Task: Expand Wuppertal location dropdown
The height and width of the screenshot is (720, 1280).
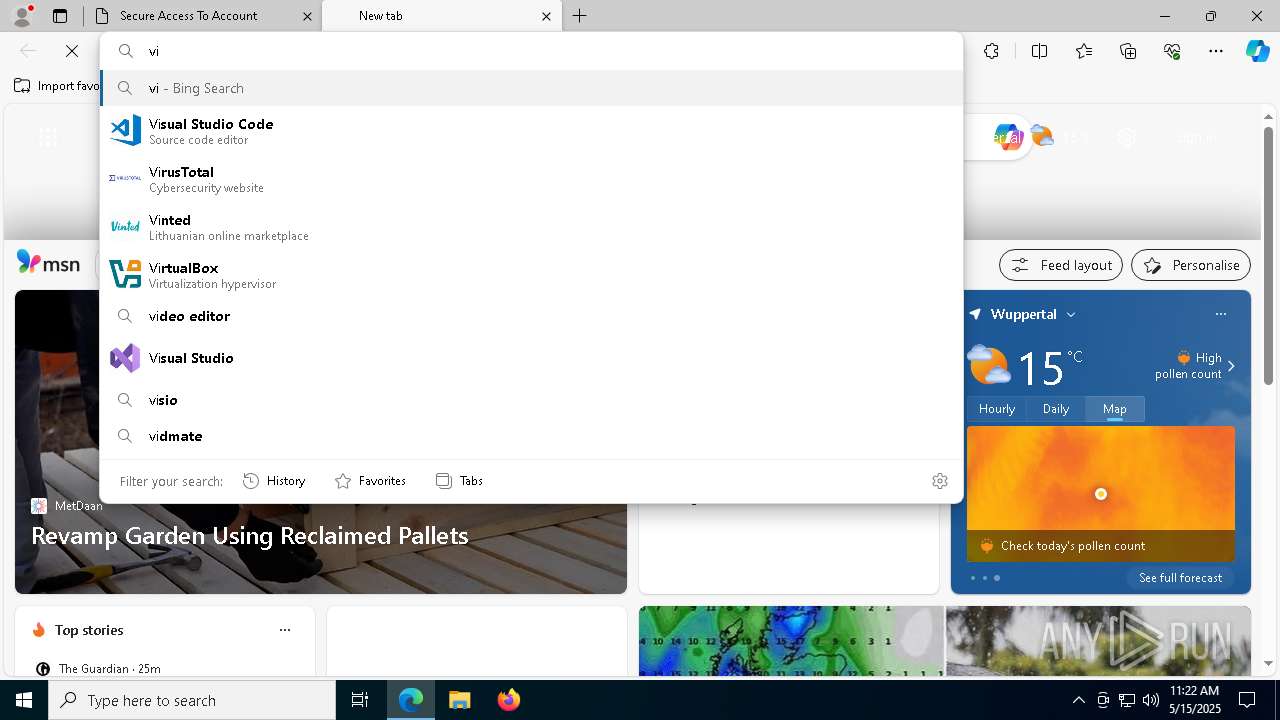Action: point(1071,314)
